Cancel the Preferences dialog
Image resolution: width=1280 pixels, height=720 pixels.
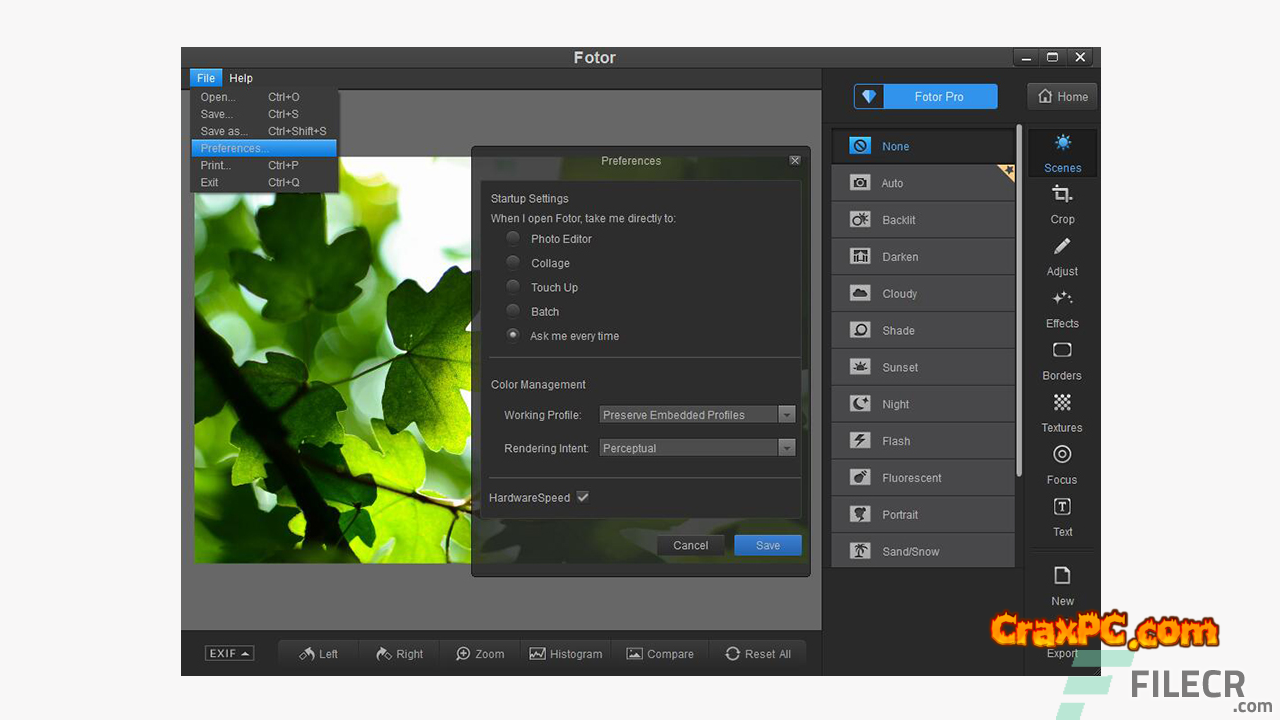pos(690,545)
